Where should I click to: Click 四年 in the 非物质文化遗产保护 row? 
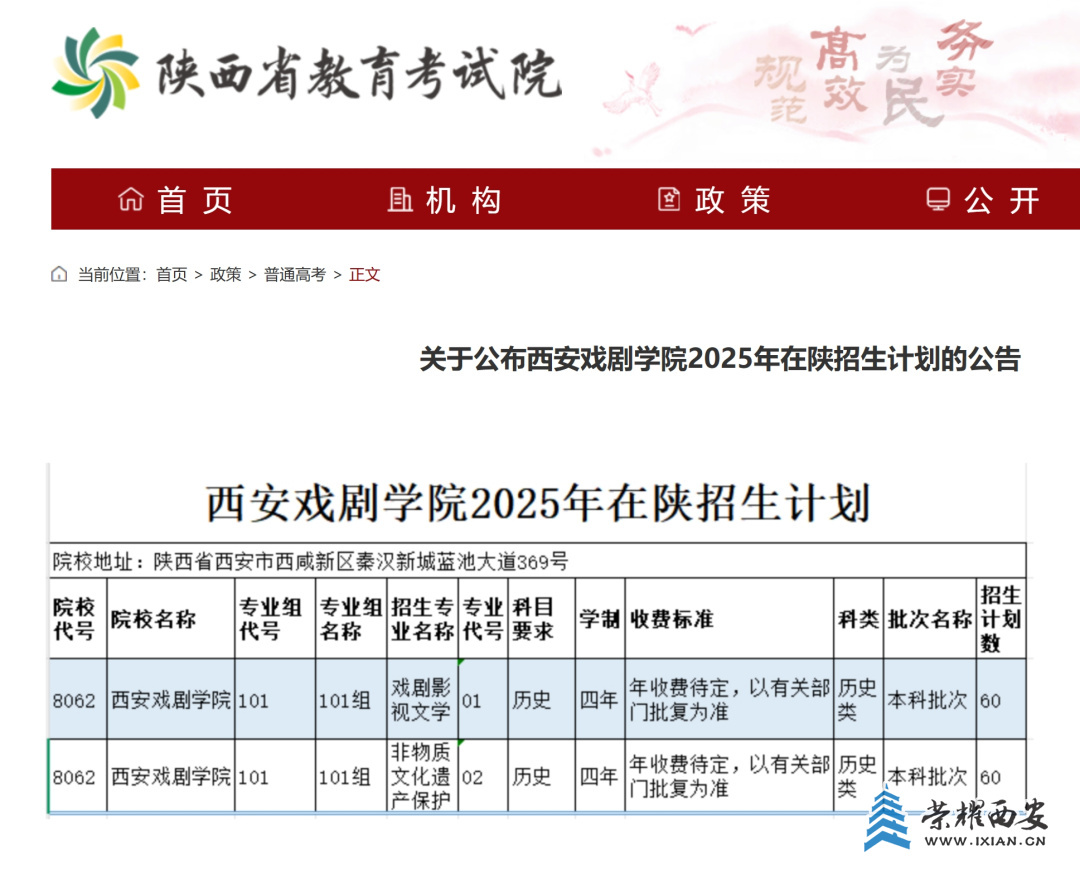(x=599, y=777)
